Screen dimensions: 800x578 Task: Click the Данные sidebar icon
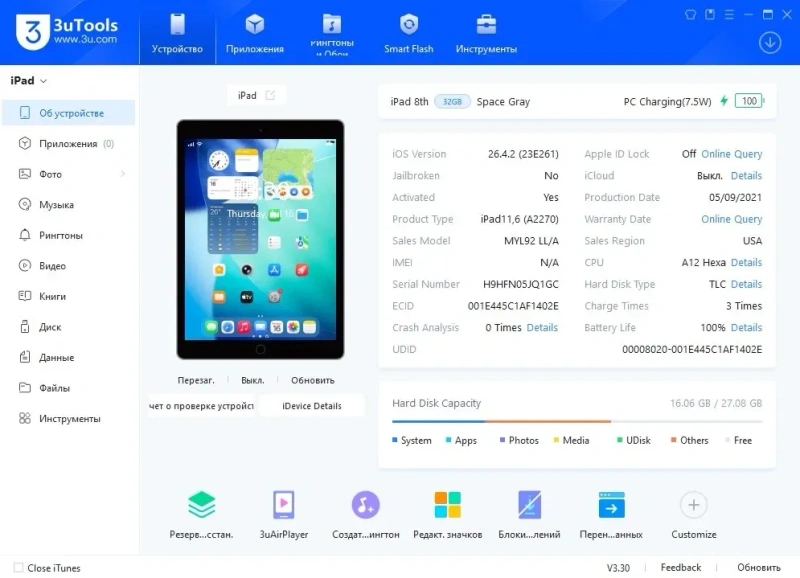click(24, 357)
